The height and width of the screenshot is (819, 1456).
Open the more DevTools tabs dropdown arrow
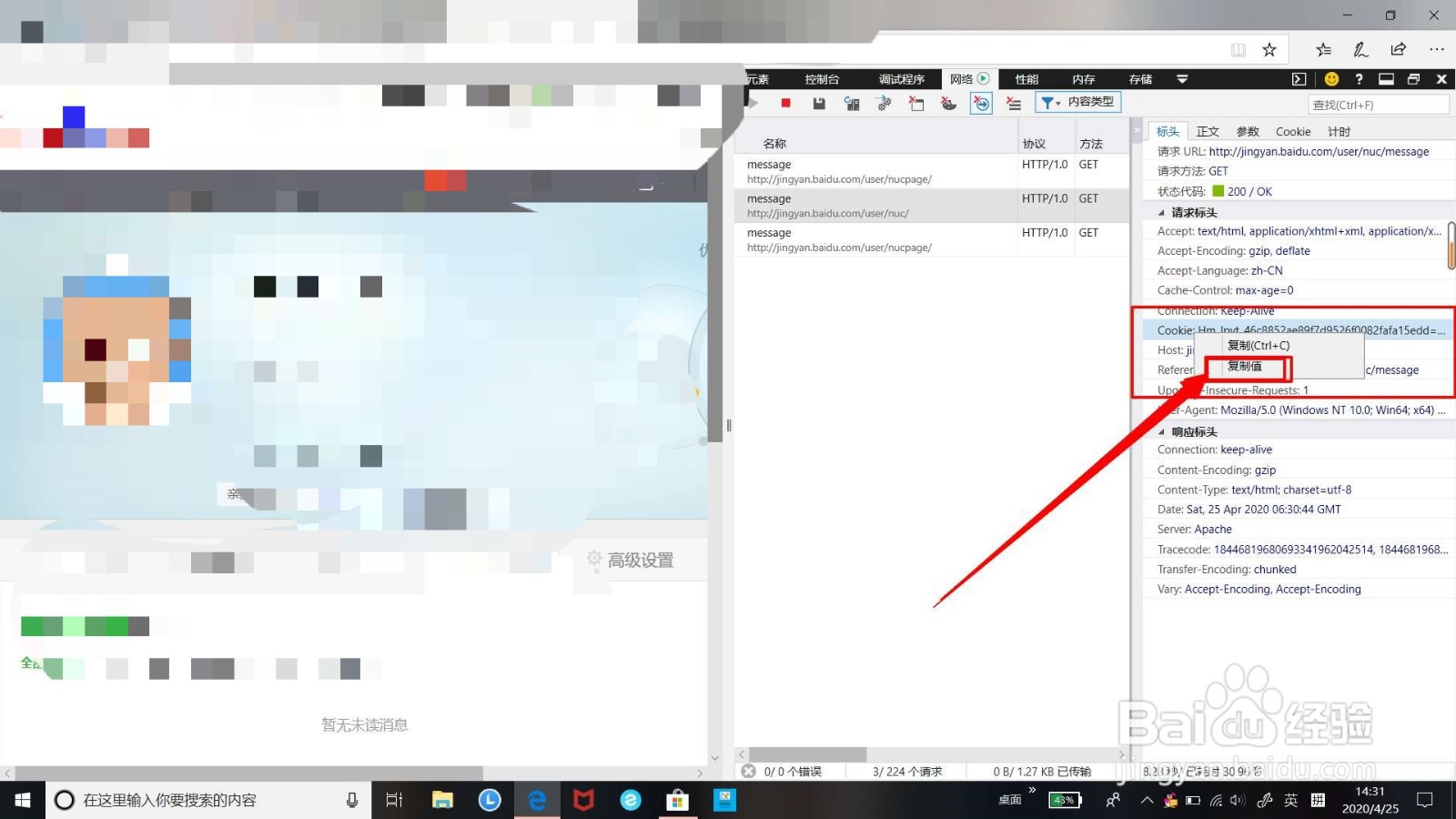[x=1182, y=79]
